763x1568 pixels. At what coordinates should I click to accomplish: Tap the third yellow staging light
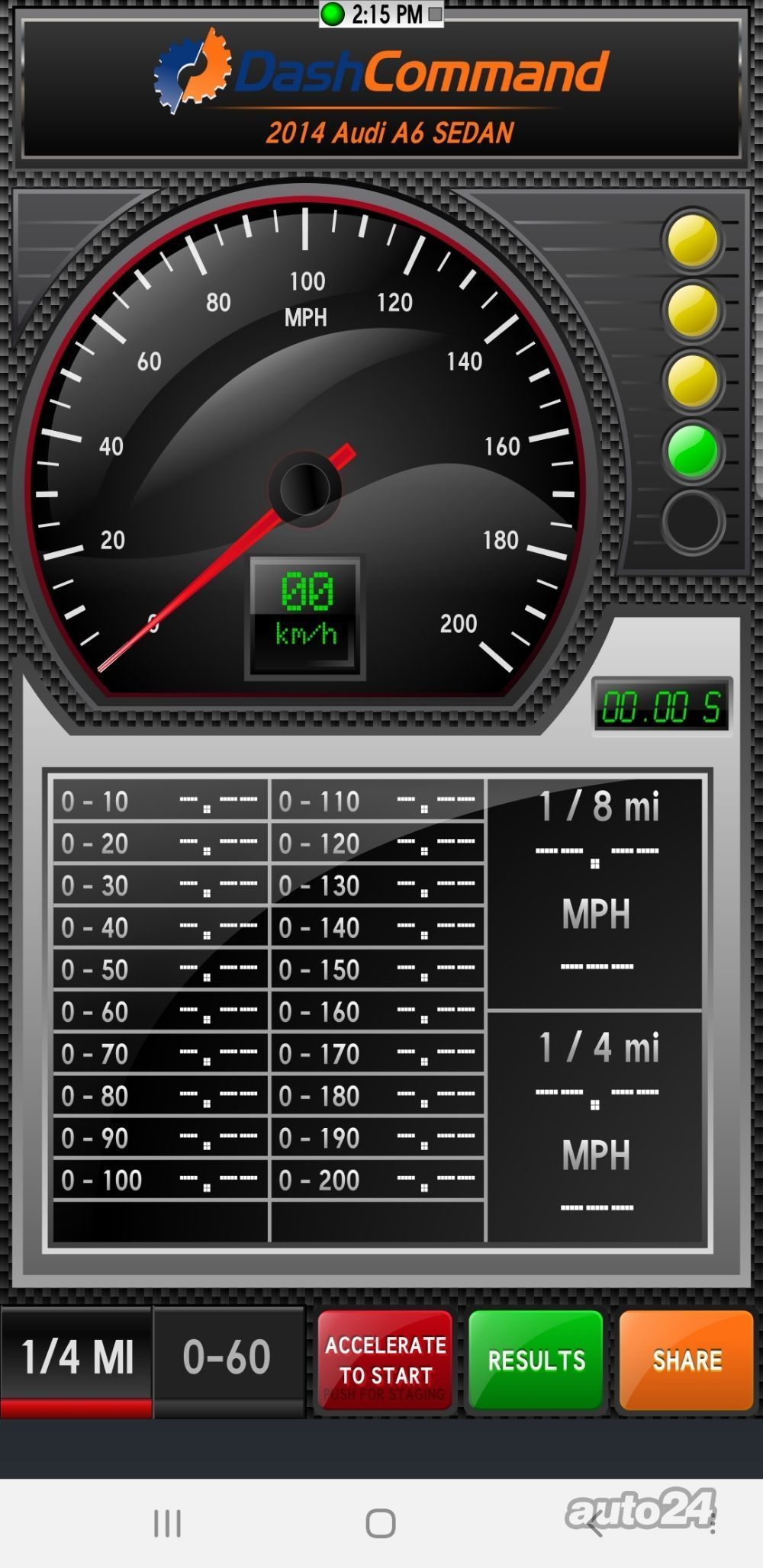(693, 381)
